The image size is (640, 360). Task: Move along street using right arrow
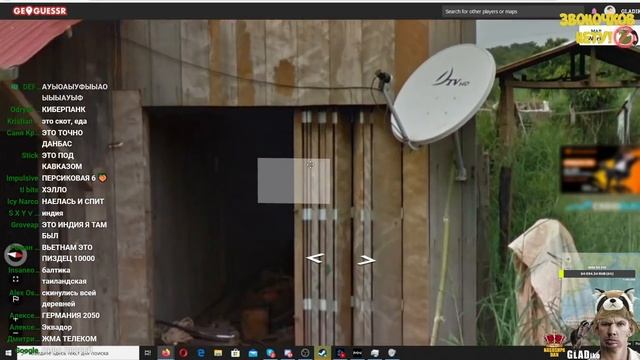(x=366, y=260)
